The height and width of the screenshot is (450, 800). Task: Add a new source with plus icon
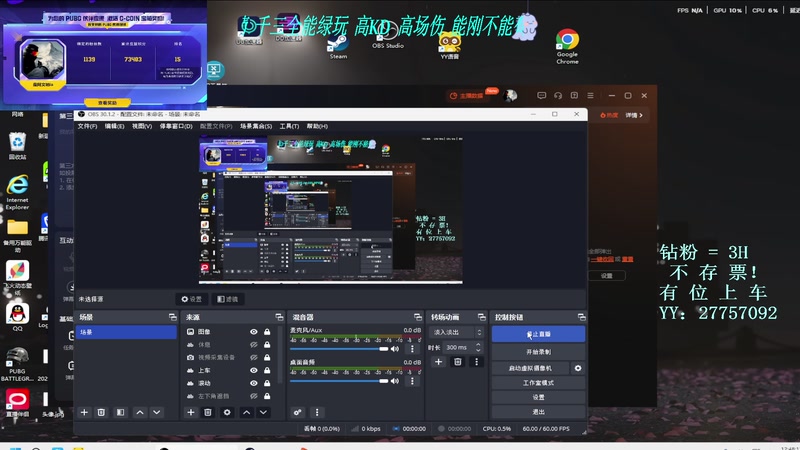pyautogui.click(x=191, y=412)
